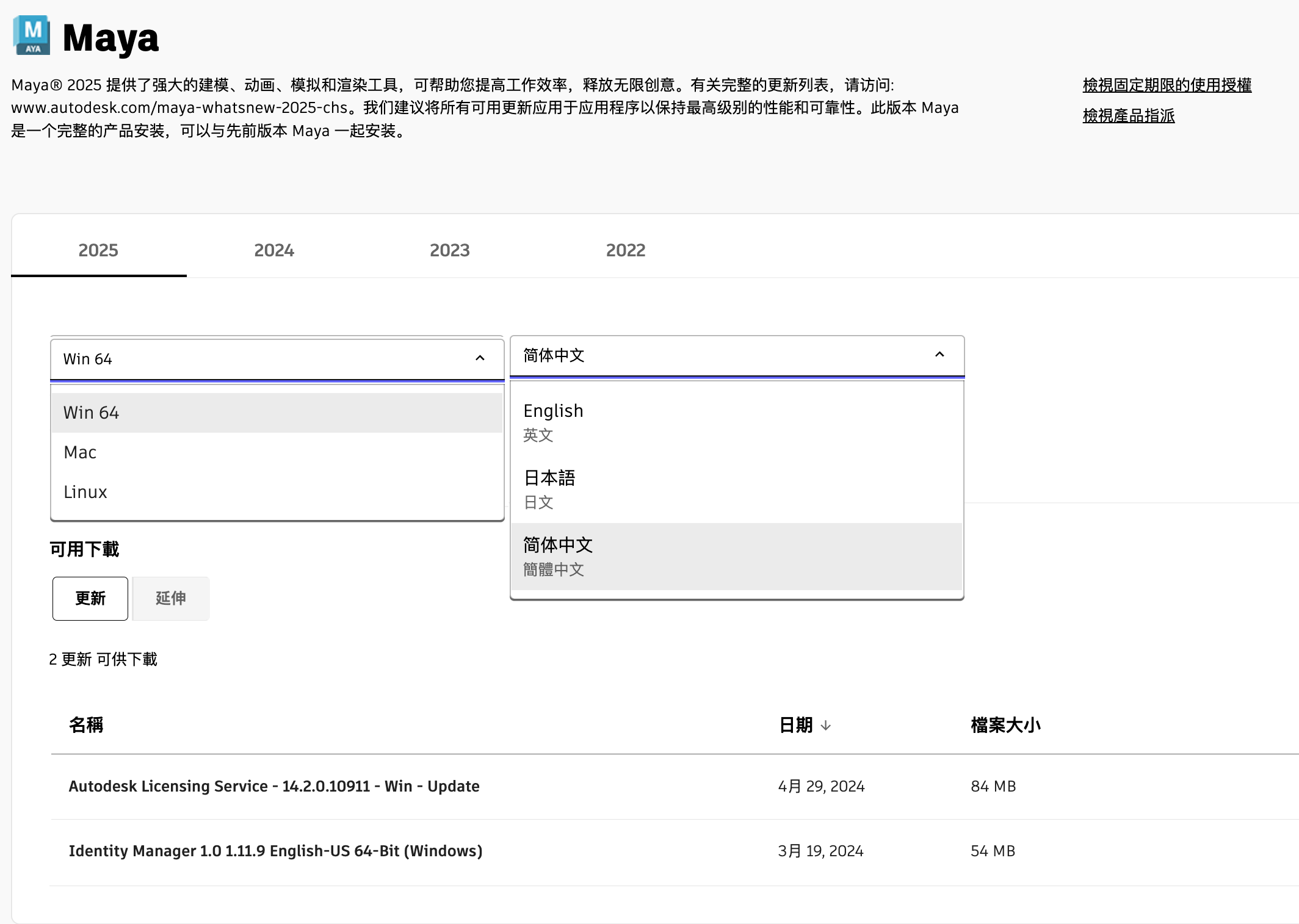The height and width of the screenshot is (924, 1299).
Task: Open Identity Manager 1.0 download row
Action: 275,851
